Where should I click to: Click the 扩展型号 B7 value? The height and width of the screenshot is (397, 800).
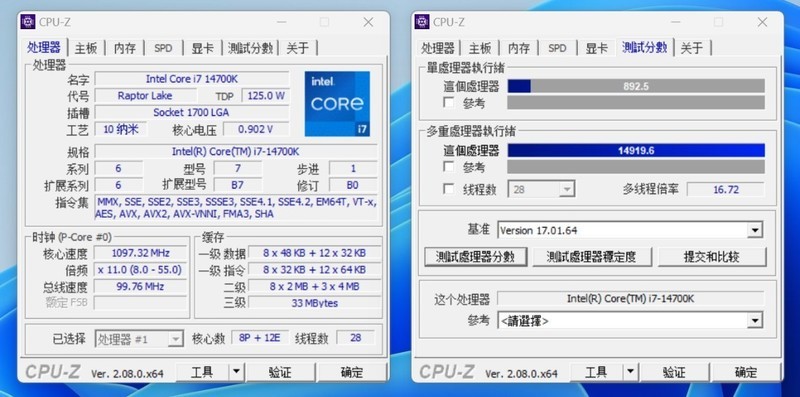tap(237, 185)
